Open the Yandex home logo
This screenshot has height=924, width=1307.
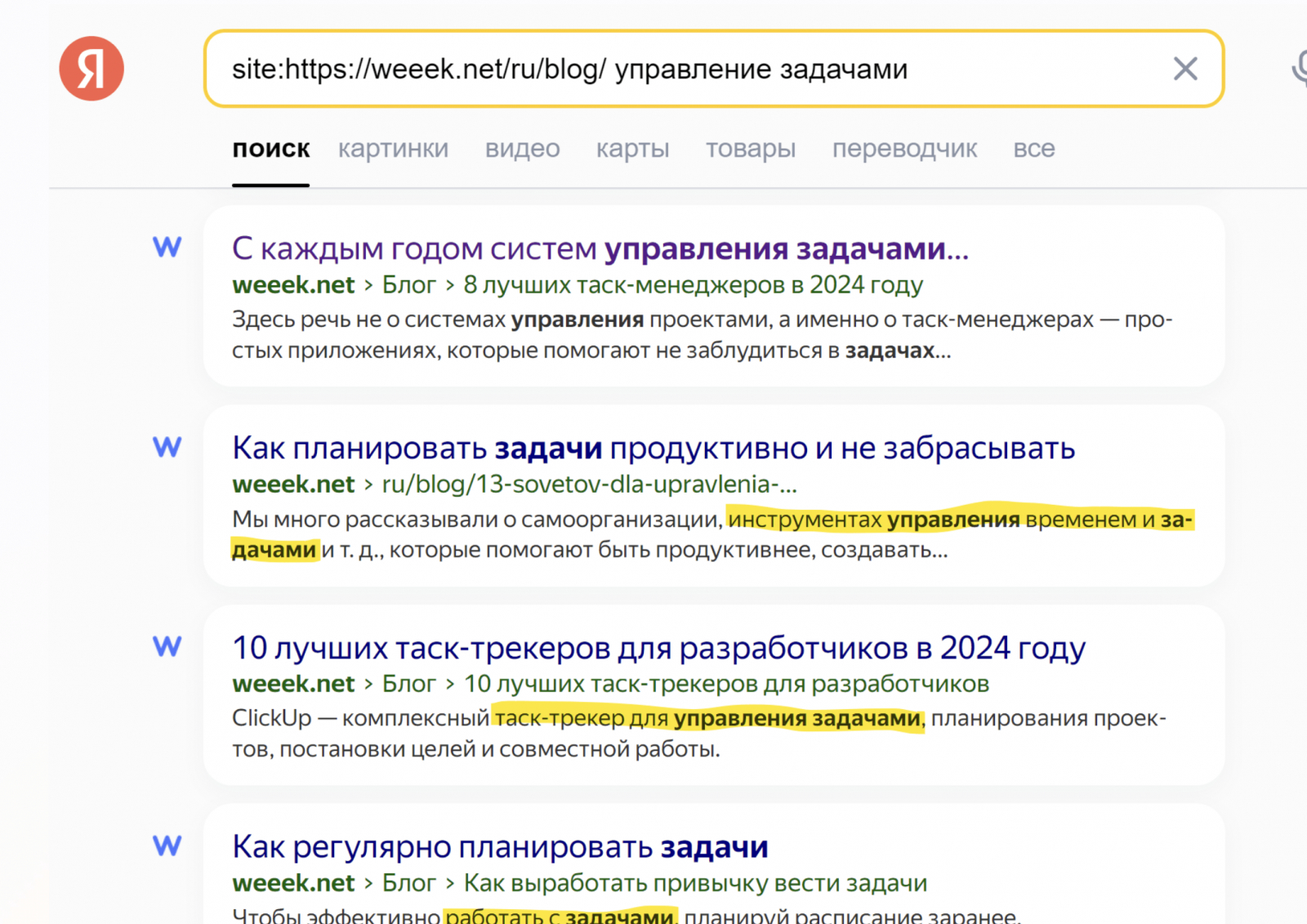tap(91, 69)
